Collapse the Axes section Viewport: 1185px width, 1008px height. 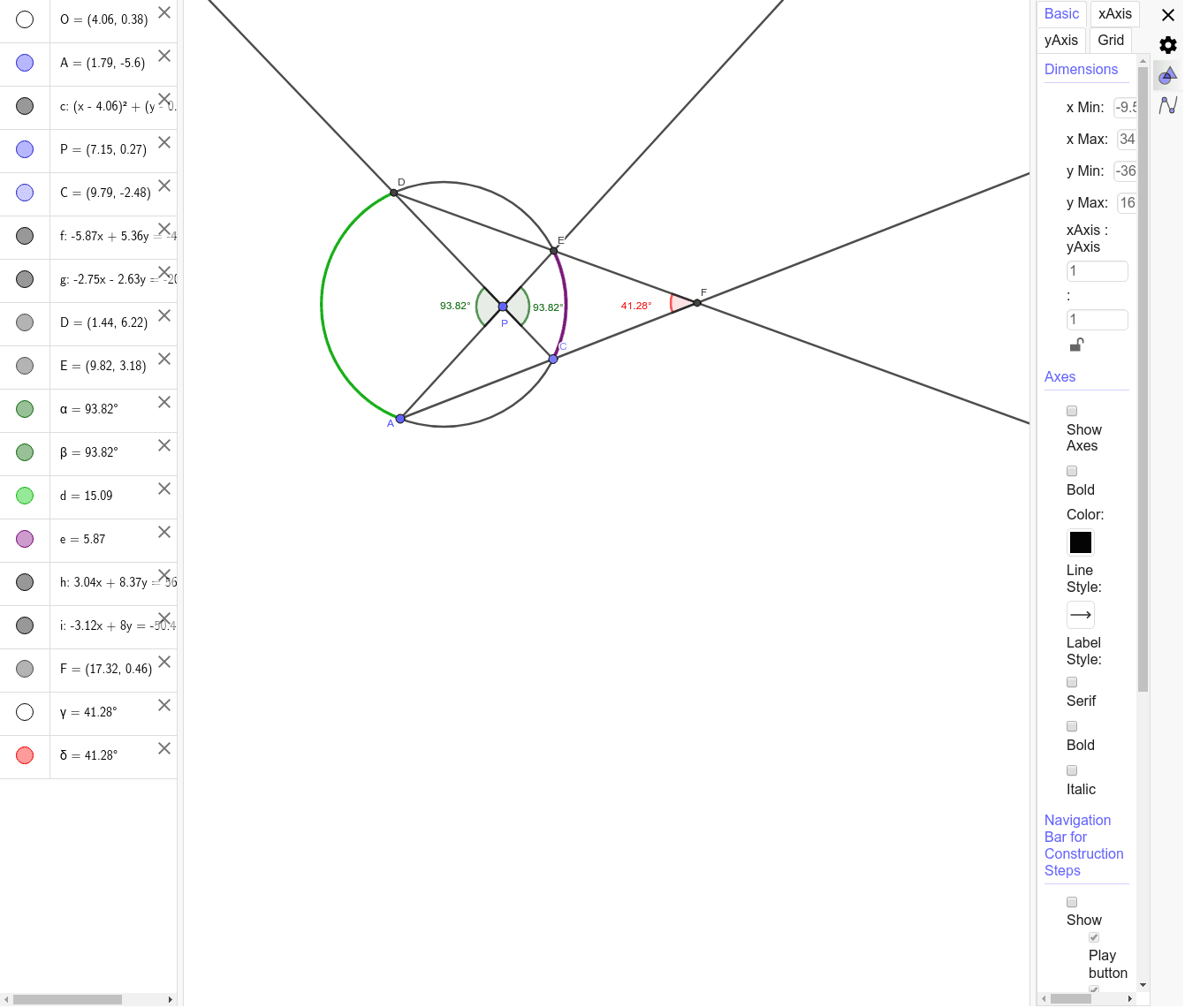(1060, 376)
